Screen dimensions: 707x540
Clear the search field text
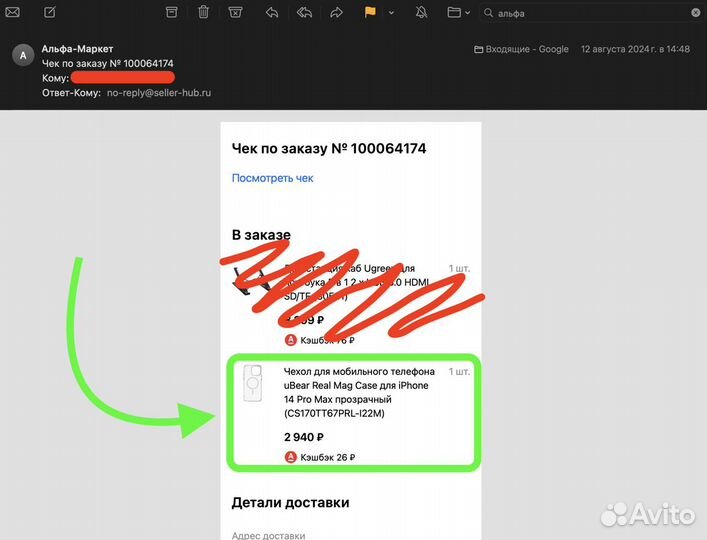point(694,13)
